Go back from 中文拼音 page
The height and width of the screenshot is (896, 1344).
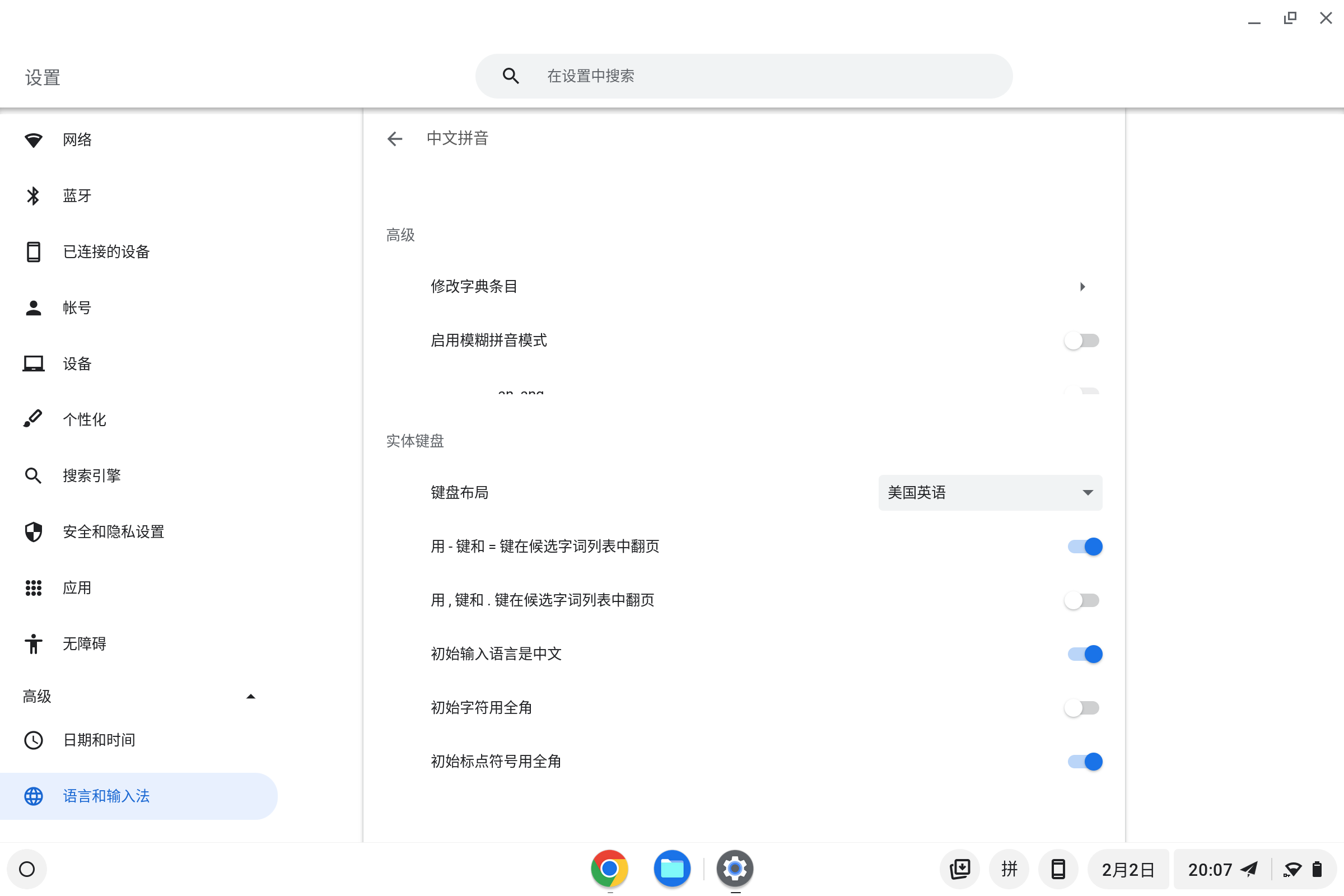coord(395,139)
